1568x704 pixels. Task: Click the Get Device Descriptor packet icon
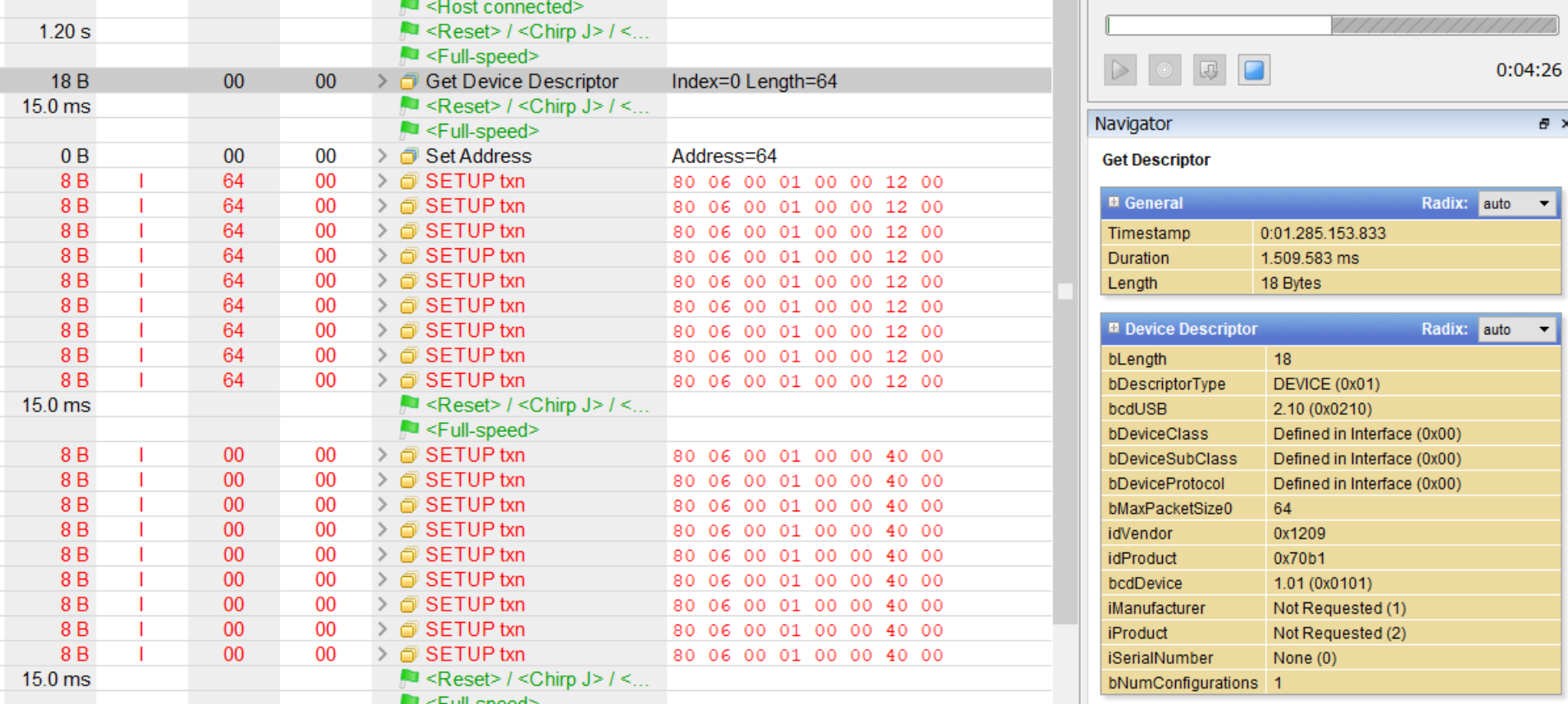coord(408,82)
